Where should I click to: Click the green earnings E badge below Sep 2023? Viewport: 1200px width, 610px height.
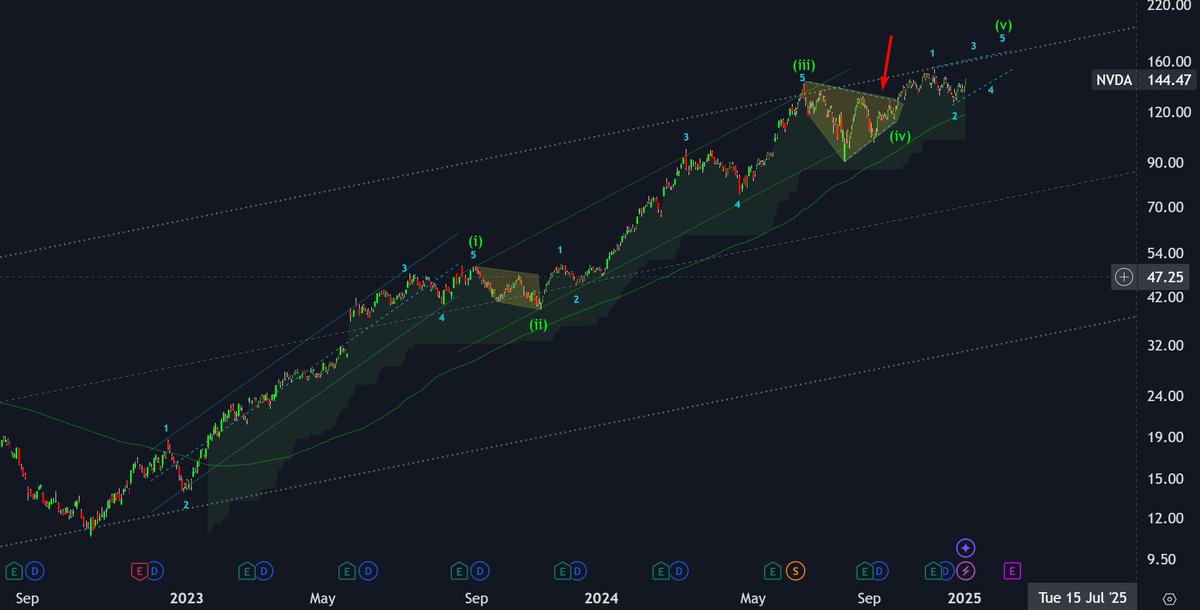460,571
